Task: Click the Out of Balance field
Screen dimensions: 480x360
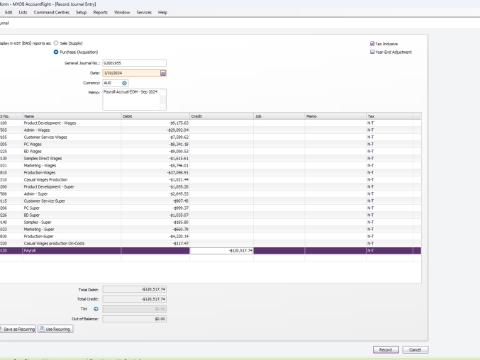Action: pos(134,319)
